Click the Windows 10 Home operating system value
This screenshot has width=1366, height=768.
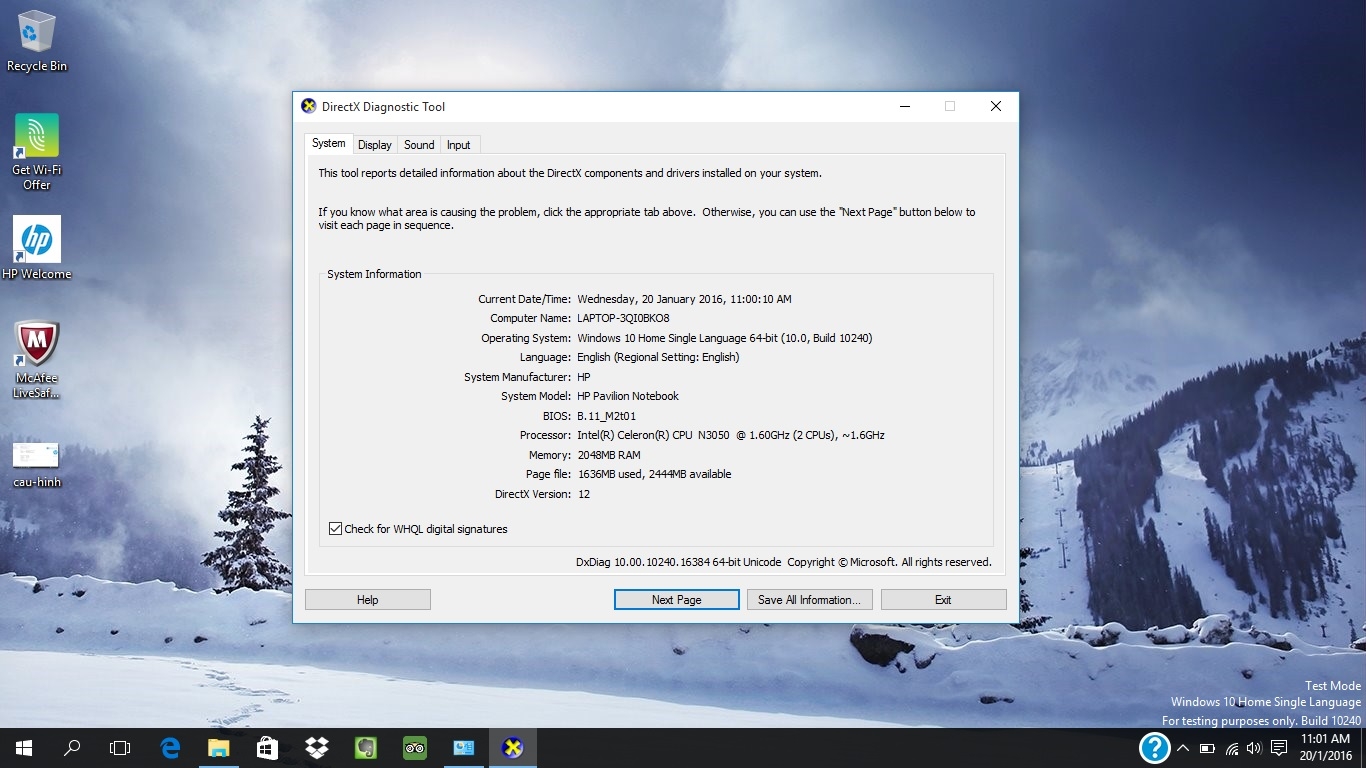pos(725,338)
